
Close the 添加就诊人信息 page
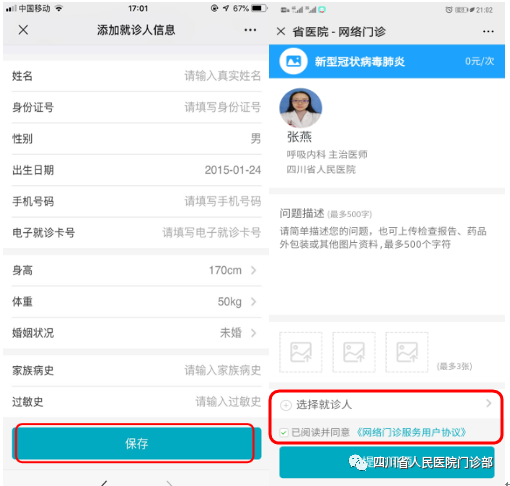[23, 30]
